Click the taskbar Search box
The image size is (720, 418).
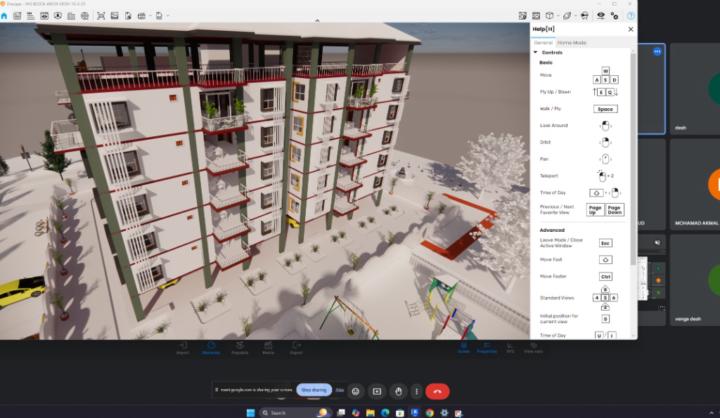[x=295, y=413]
